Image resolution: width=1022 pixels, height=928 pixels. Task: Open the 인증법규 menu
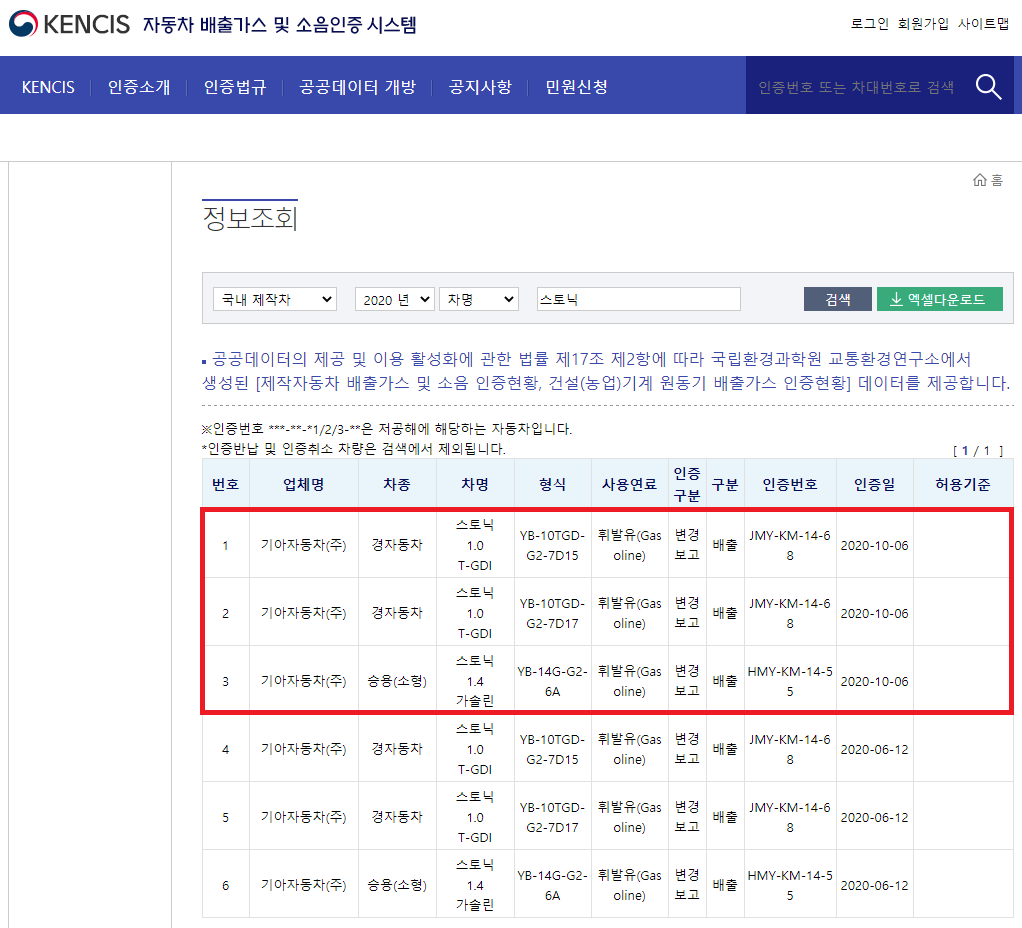235,87
